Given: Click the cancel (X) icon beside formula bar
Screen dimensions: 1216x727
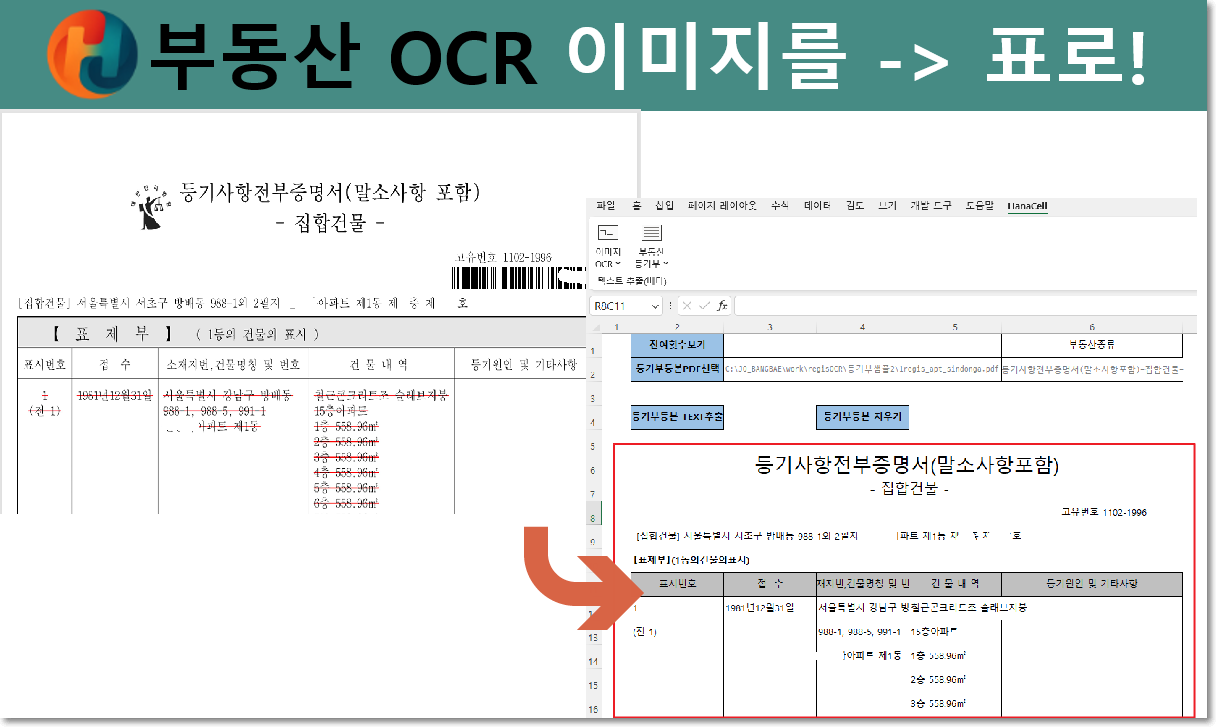Looking at the screenshot, I should [x=687, y=306].
